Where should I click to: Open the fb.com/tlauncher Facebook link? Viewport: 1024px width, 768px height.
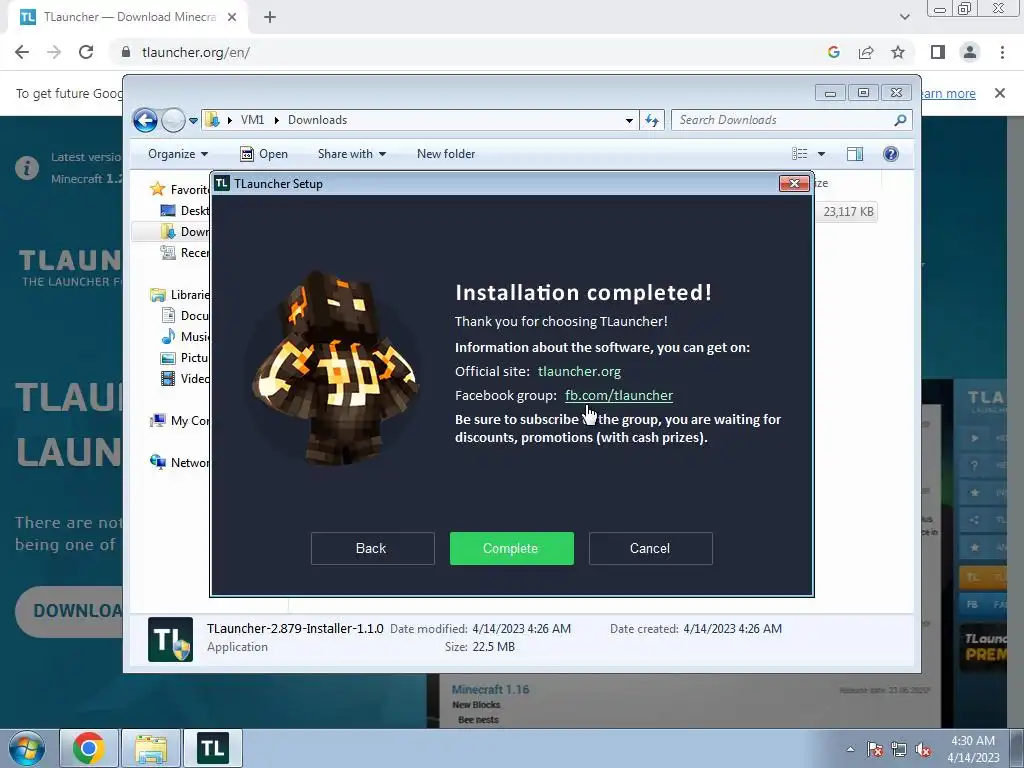618,395
